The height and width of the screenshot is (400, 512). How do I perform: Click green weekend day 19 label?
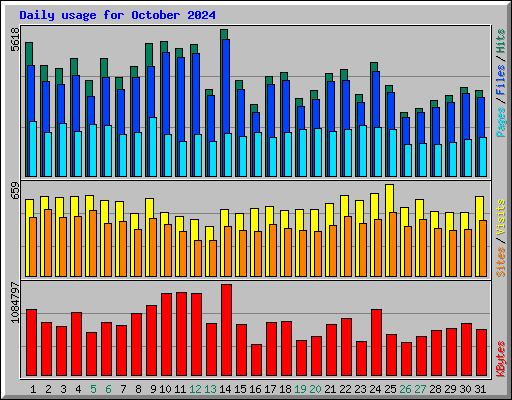click(x=300, y=389)
